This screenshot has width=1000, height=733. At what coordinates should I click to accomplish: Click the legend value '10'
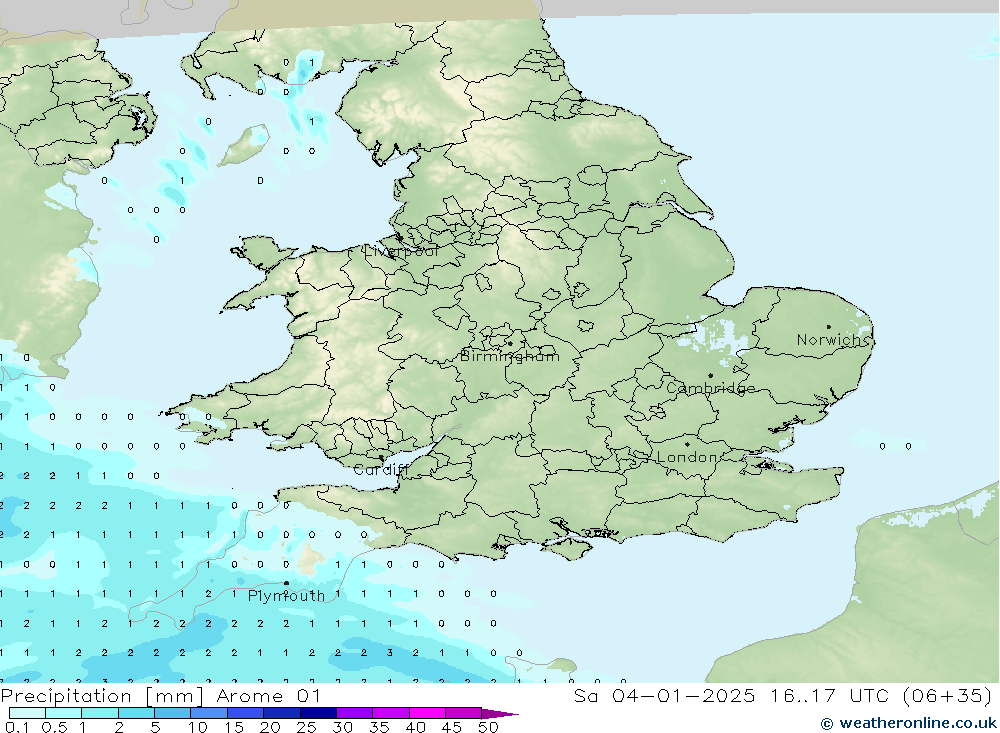[x=198, y=727]
